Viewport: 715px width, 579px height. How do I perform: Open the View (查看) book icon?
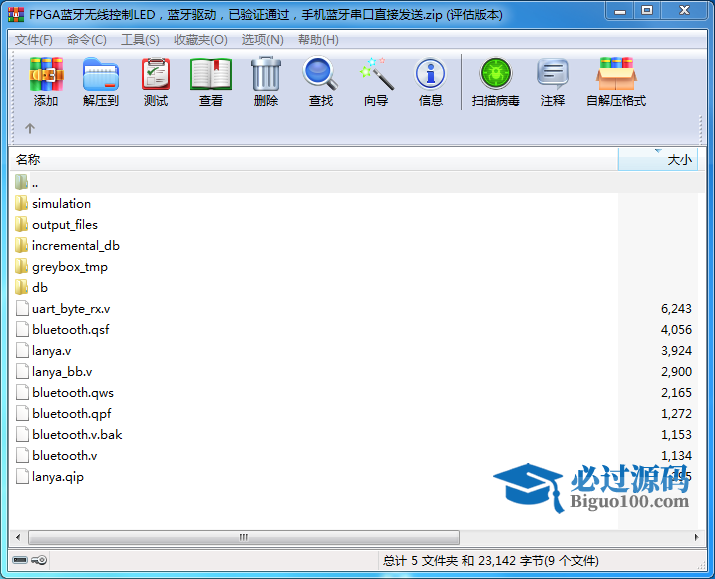[x=211, y=74]
